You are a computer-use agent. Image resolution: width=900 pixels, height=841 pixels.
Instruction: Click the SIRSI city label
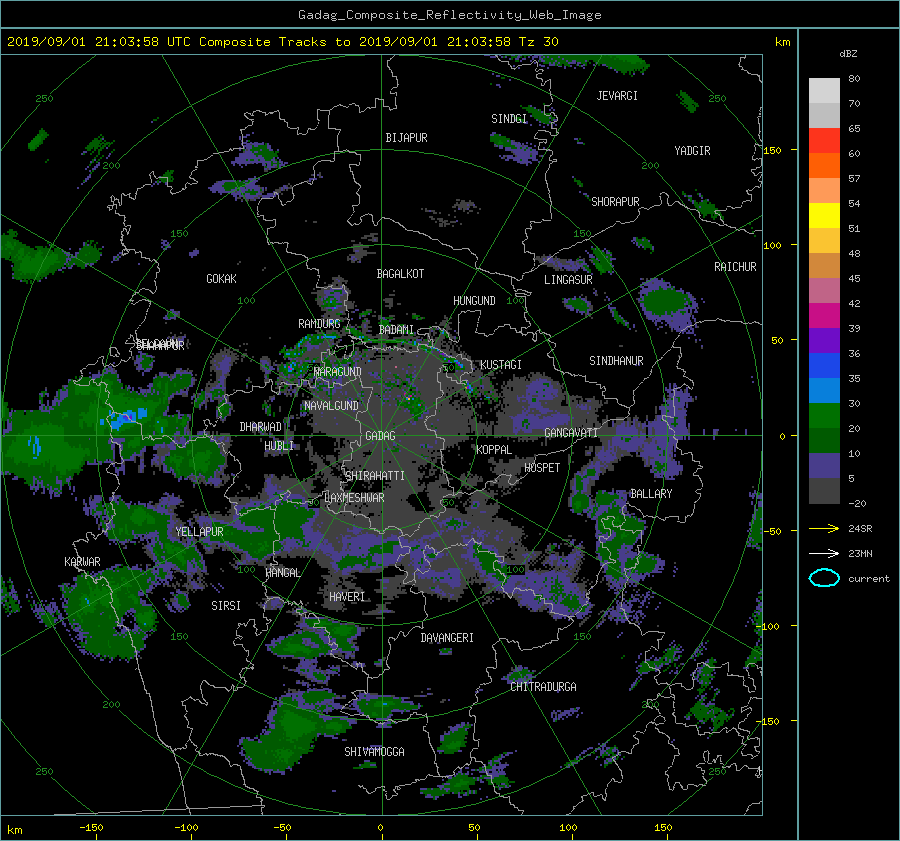pos(226,606)
